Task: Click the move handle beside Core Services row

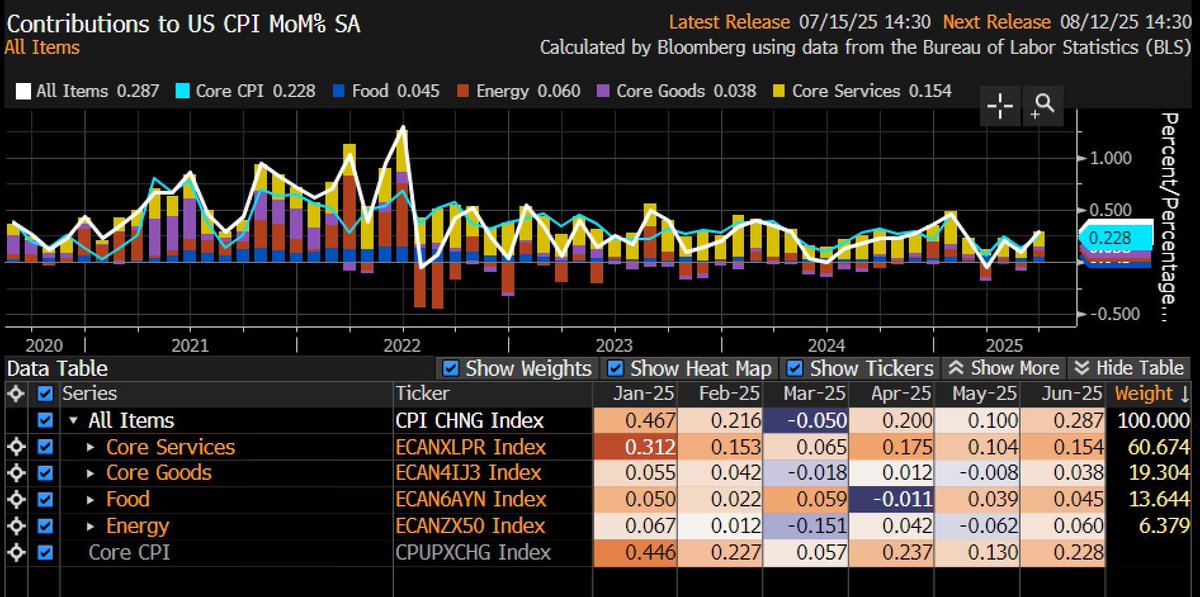Action: click(15, 447)
